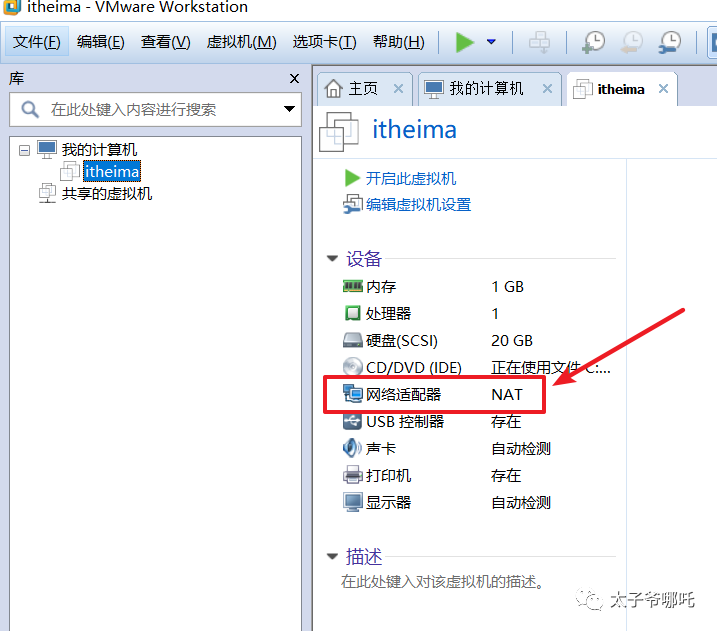Click the 硬盘(SCSI) hard disk icon

pyautogui.click(x=353, y=340)
